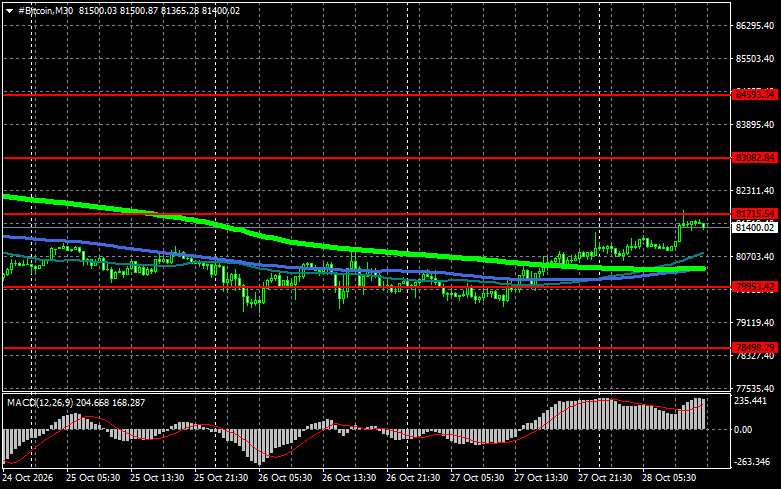781x489 pixels.
Task: Click the 24 Oct 2026 time axis label
Action: (28, 478)
